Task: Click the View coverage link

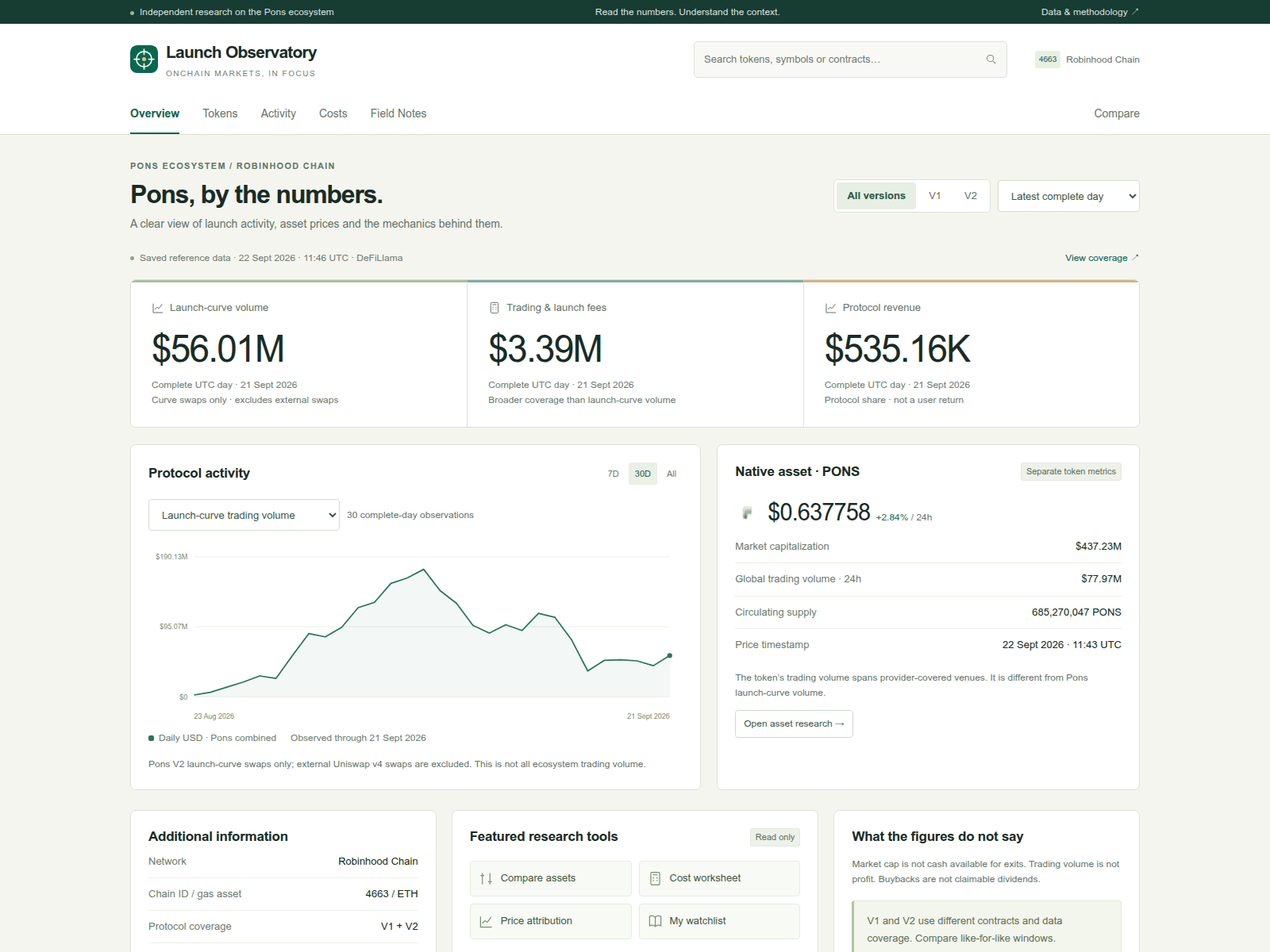Action: click(x=1102, y=258)
